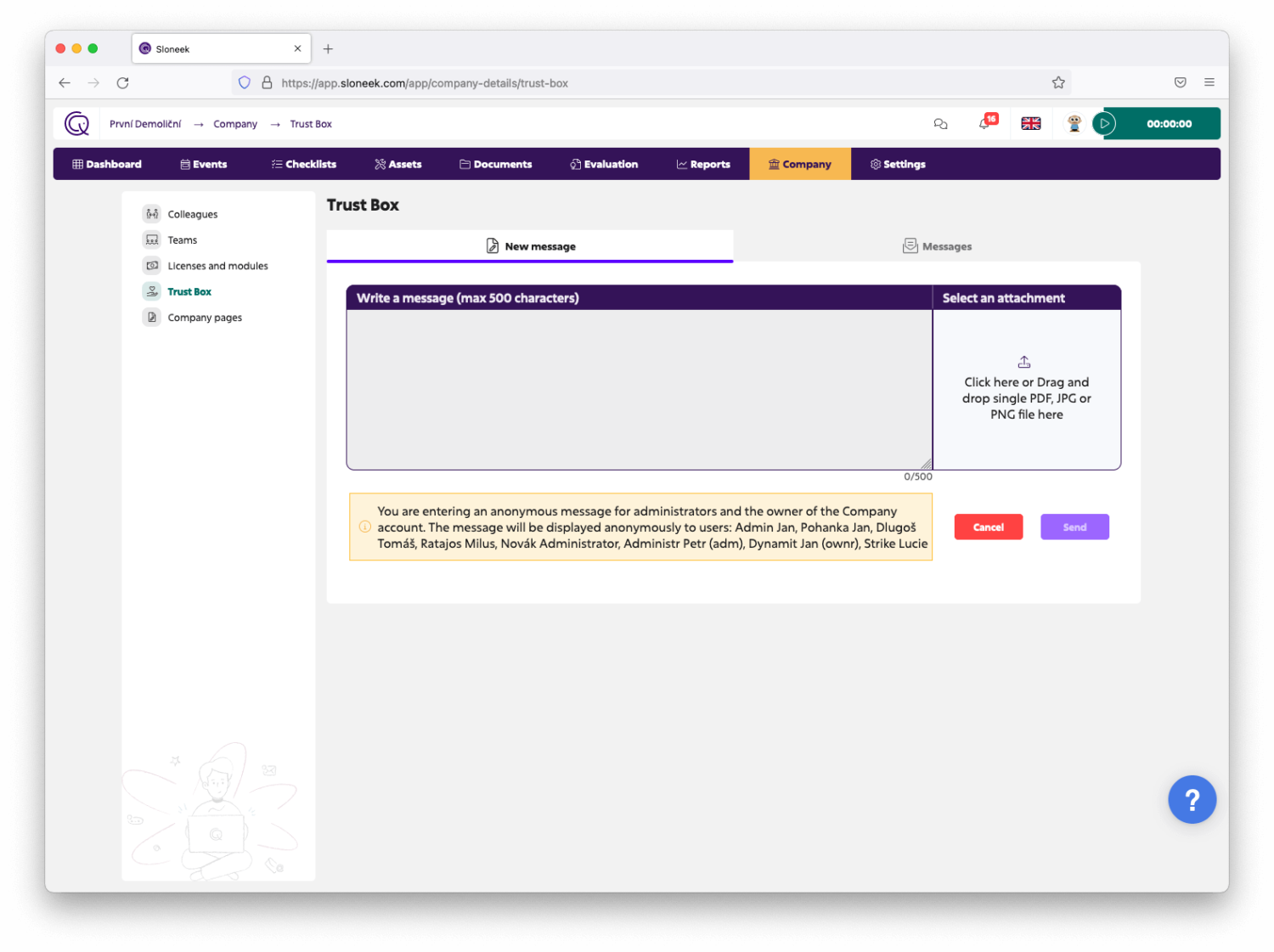The height and width of the screenshot is (952, 1274).
Task: Reload the page in the browser
Action: tap(123, 83)
